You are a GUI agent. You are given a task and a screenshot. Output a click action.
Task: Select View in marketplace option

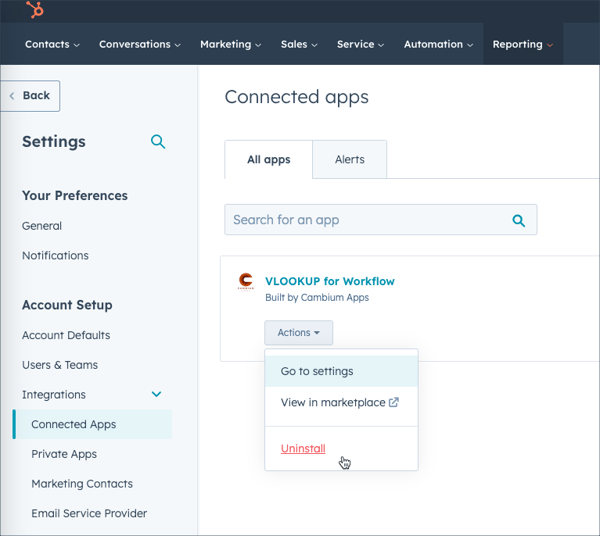pyautogui.click(x=341, y=402)
